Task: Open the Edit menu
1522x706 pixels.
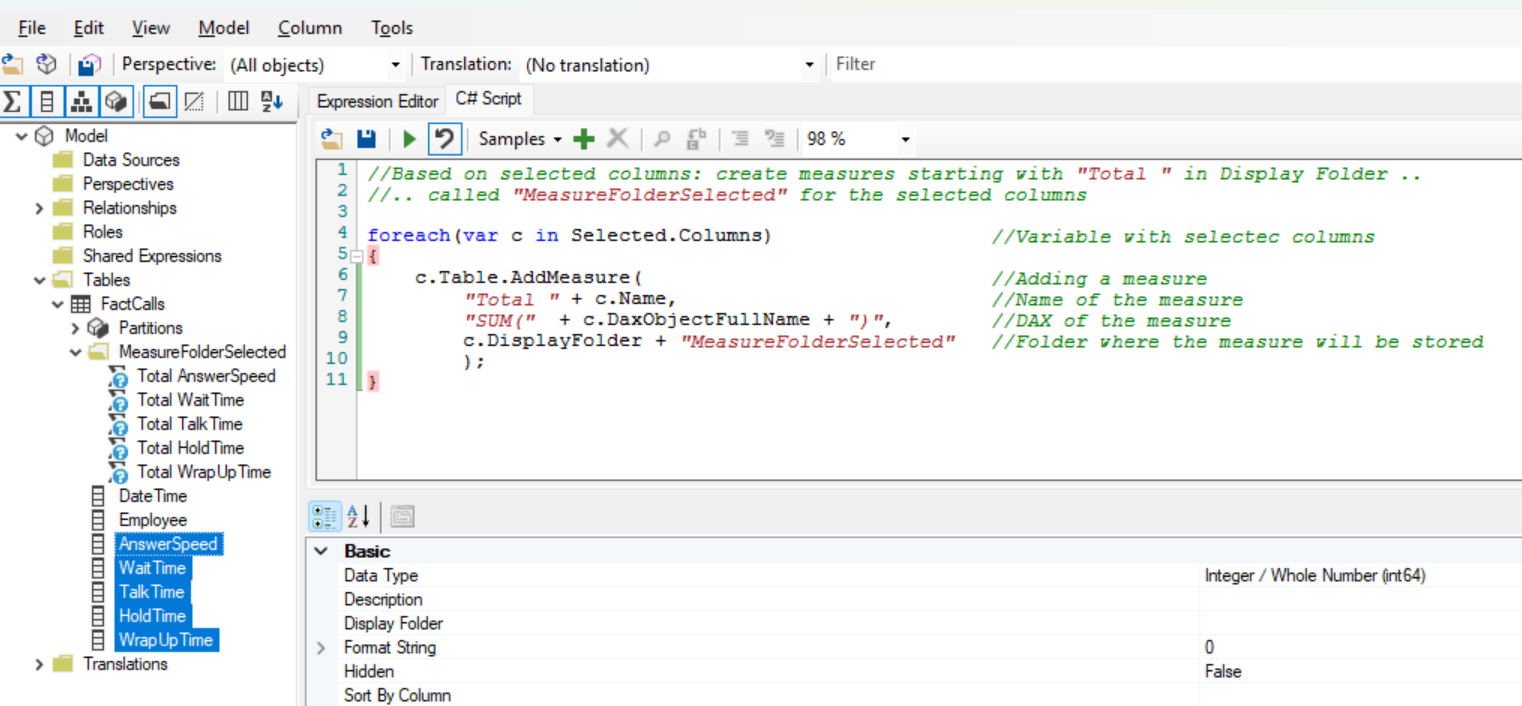Action: coord(89,28)
